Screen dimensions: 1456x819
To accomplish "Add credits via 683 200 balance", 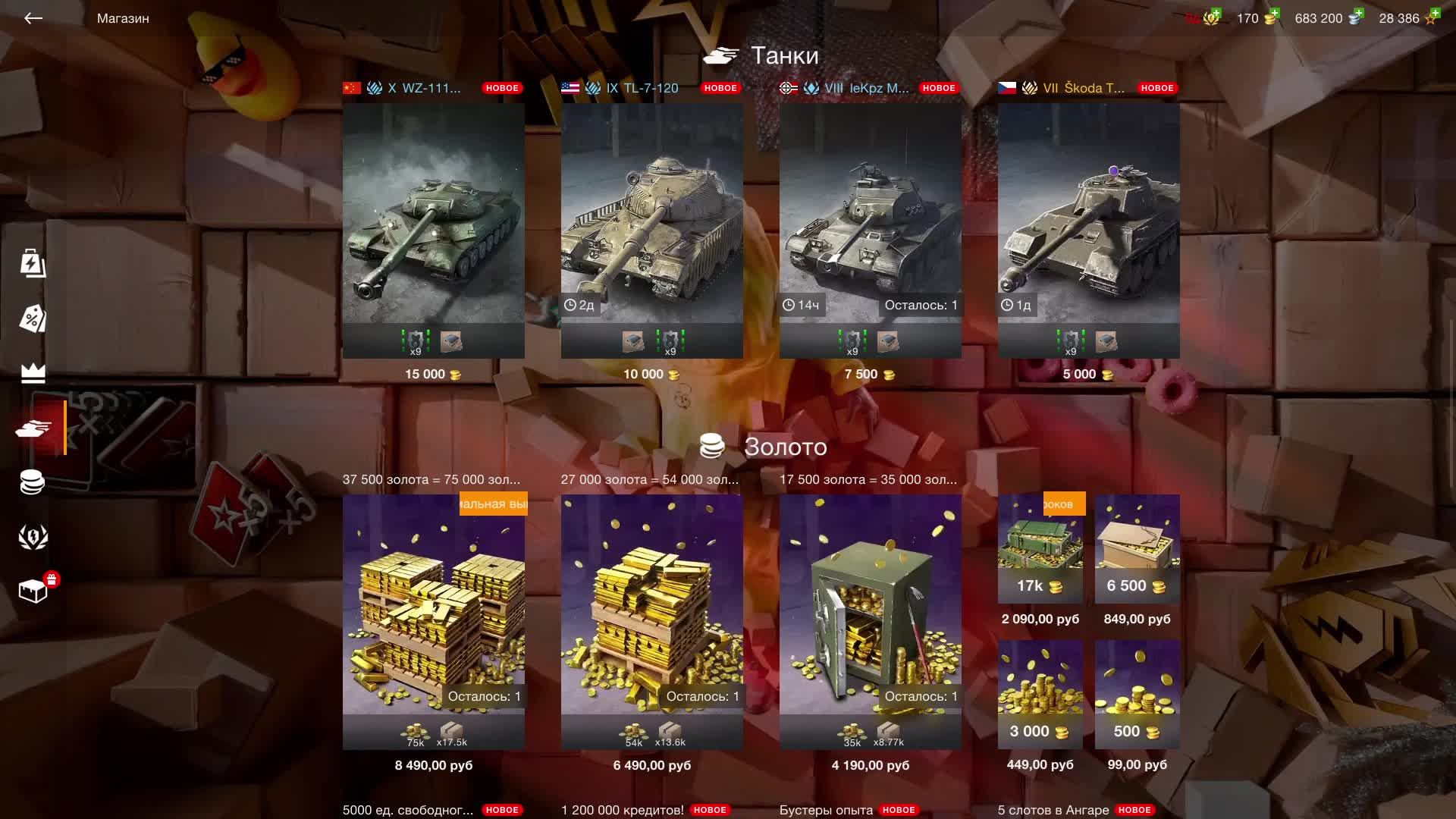I will [x=1329, y=17].
